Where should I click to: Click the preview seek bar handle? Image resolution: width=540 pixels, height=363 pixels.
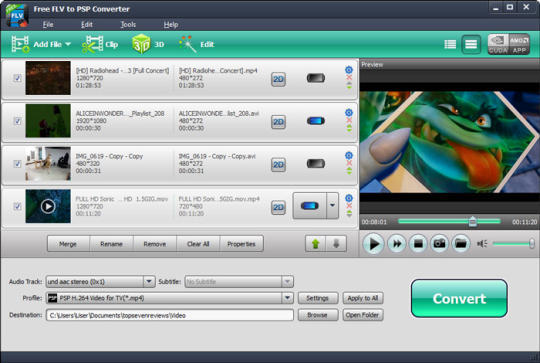coord(473,221)
